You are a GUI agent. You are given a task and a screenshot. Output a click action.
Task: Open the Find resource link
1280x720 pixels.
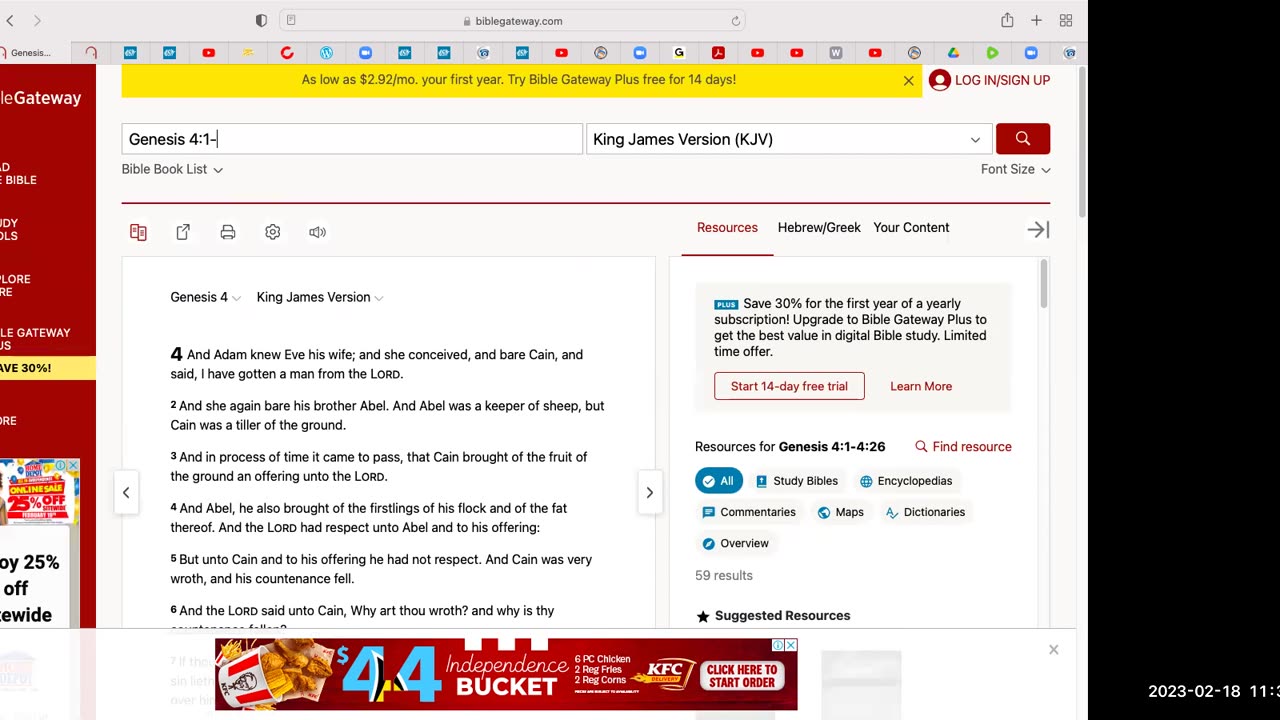coord(963,447)
